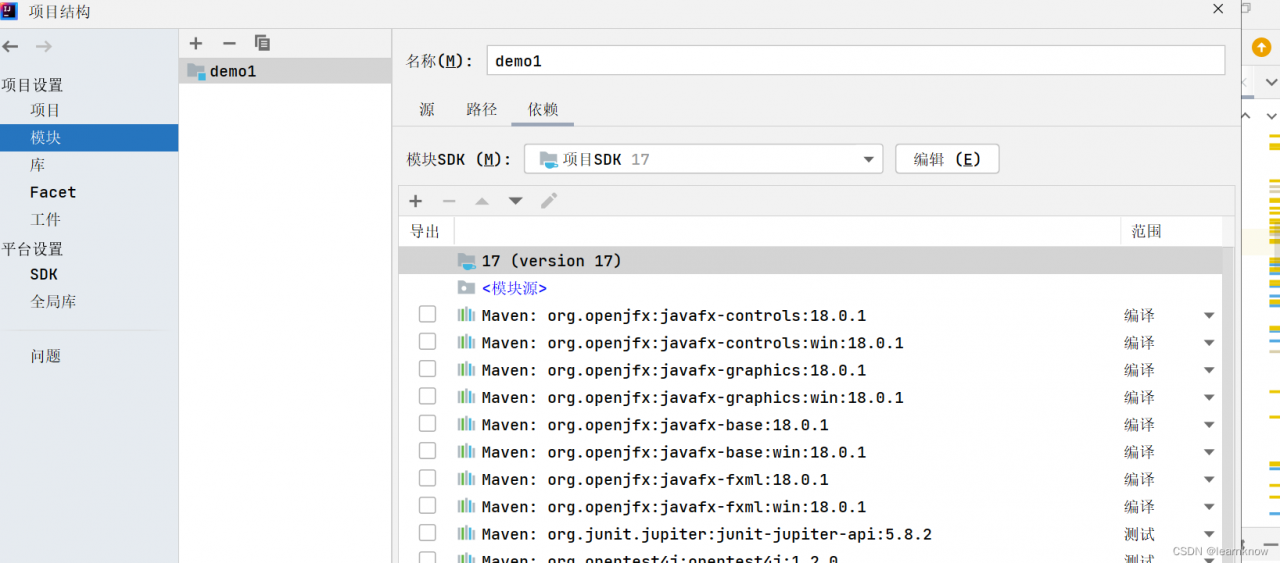Open 项目 settings in sidebar
Screen dimensions: 1280x563
tap(45, 110)
